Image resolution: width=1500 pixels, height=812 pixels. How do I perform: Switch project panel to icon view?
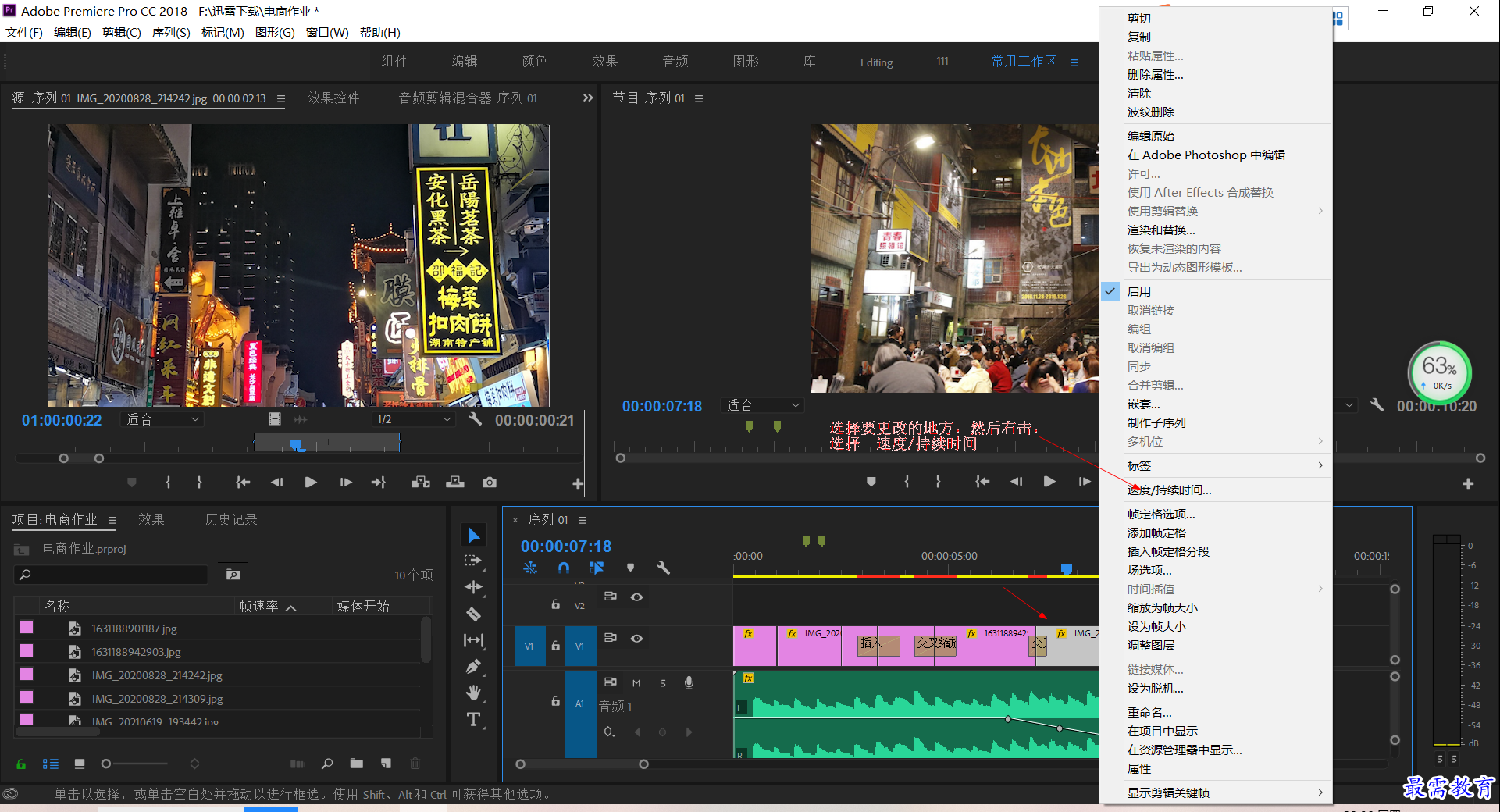pos(80,764)
